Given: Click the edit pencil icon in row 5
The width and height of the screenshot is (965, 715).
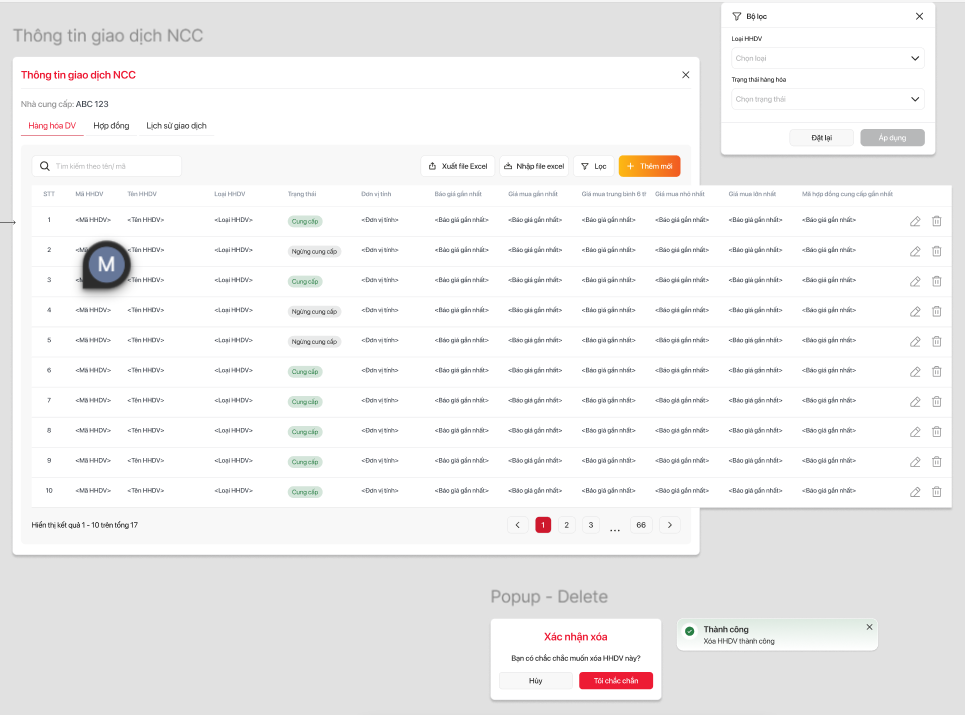Looking at the screenshot, I should coord(915,342).
